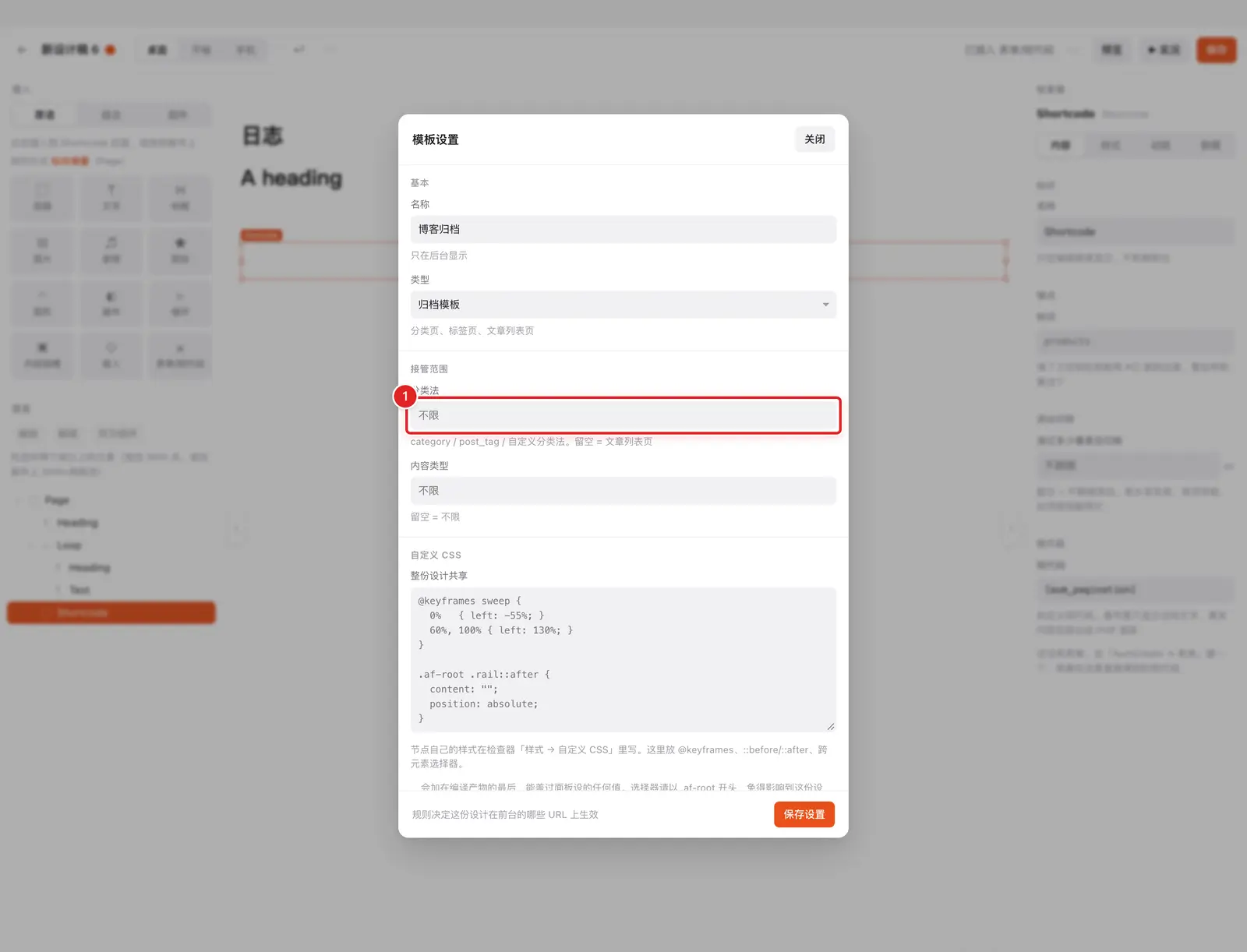Click the 日志 title on the canvas
This screenshot has width=1247, height=952.
click(x=263, y=136)
